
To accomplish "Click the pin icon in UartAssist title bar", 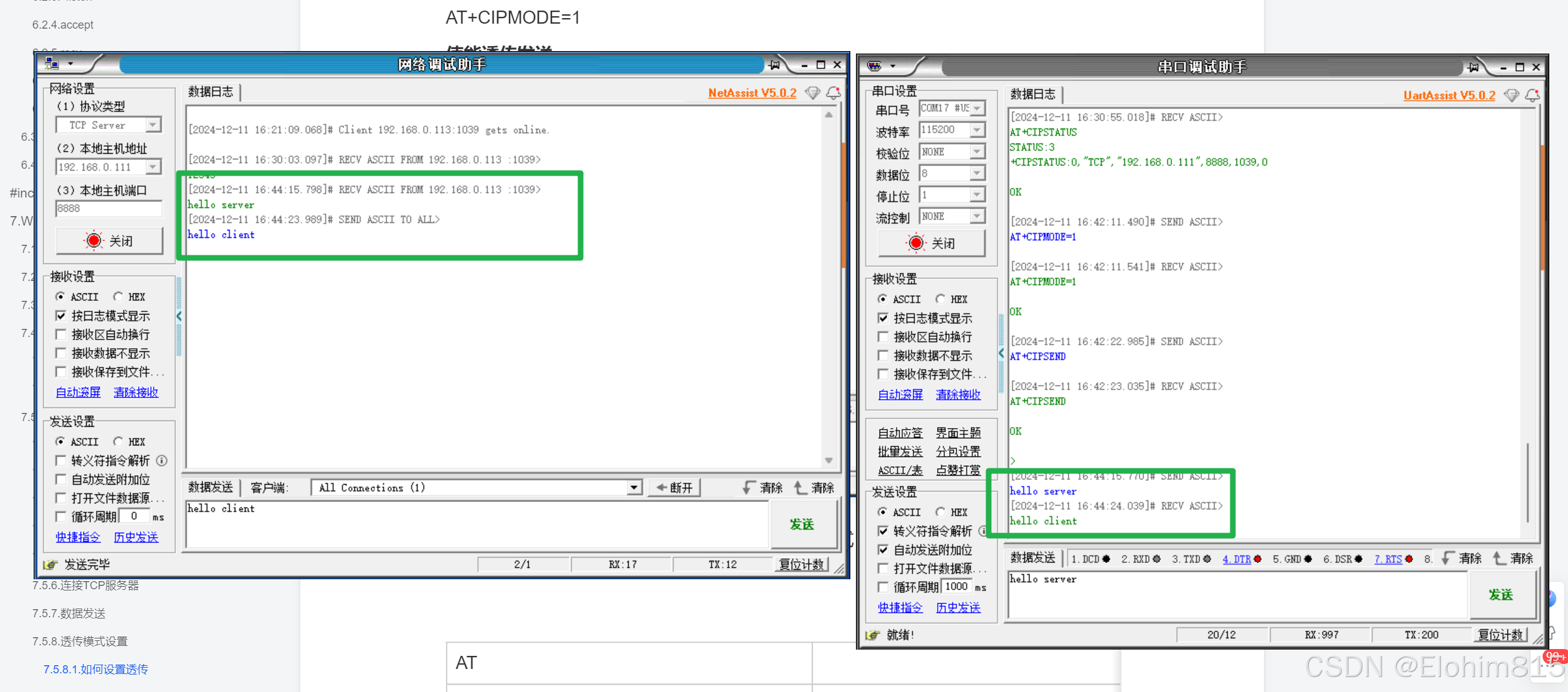I will pyautogui.click(x=1473, y=67).
